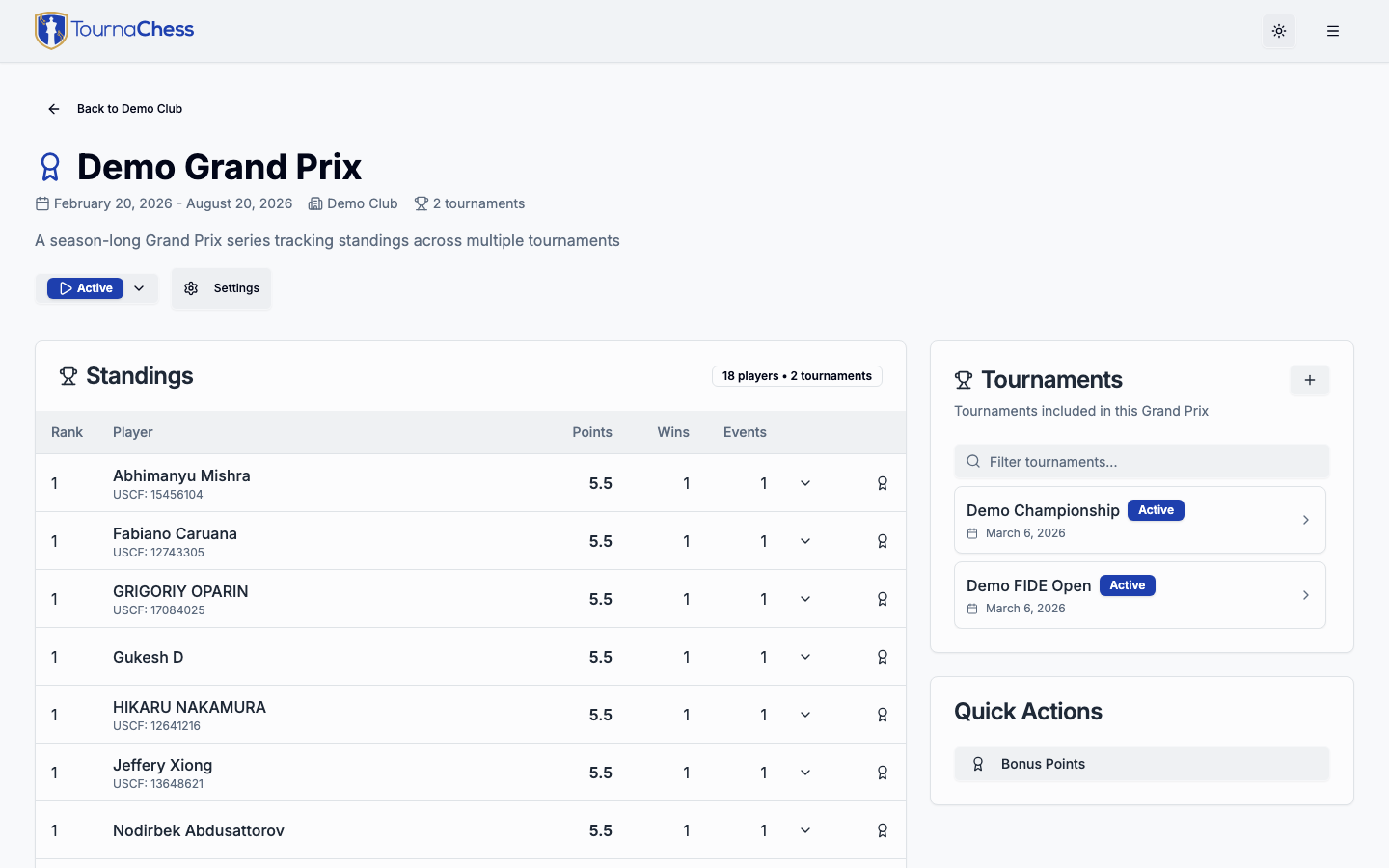Open the Active status dropdown
1389x868 pixels.
(138, 287)
